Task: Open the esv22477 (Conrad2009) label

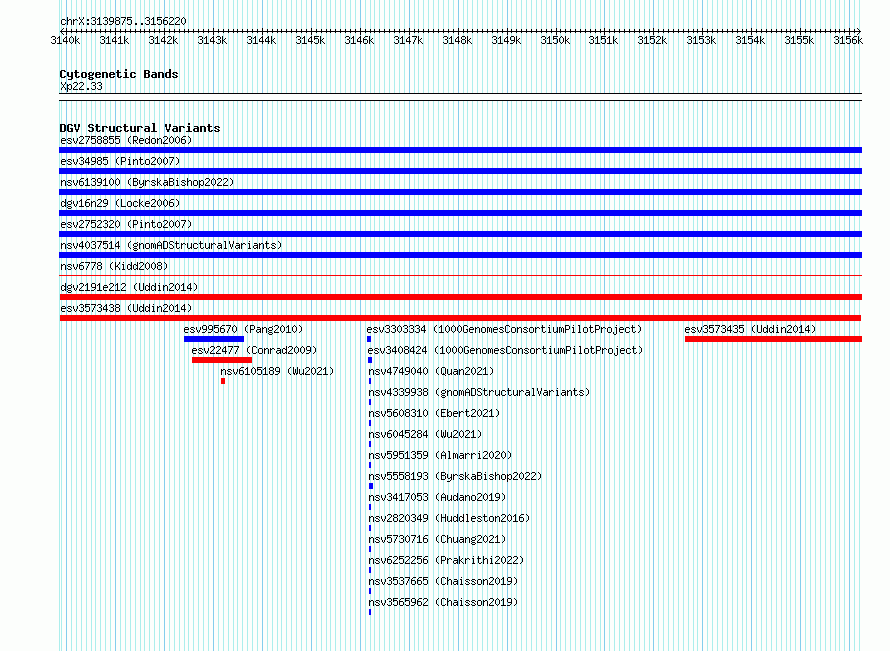Action: (x=254, y=350)
